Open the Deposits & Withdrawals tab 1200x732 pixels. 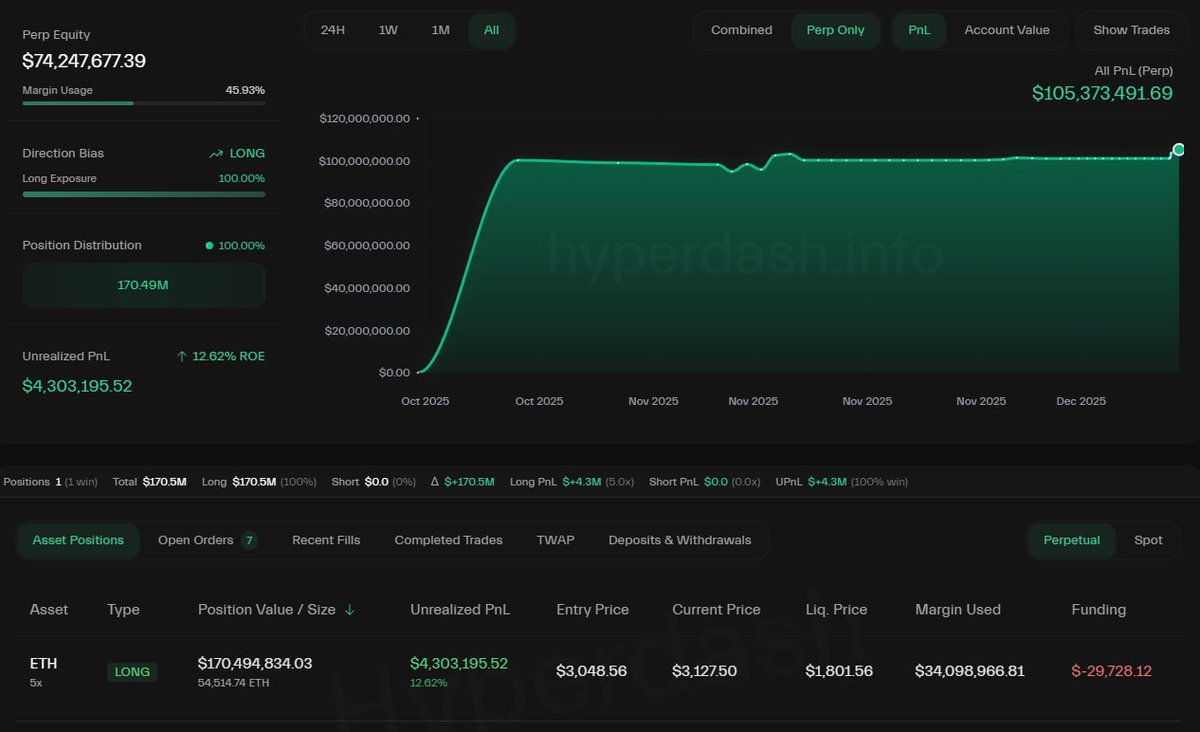click(x=680, y=540)
